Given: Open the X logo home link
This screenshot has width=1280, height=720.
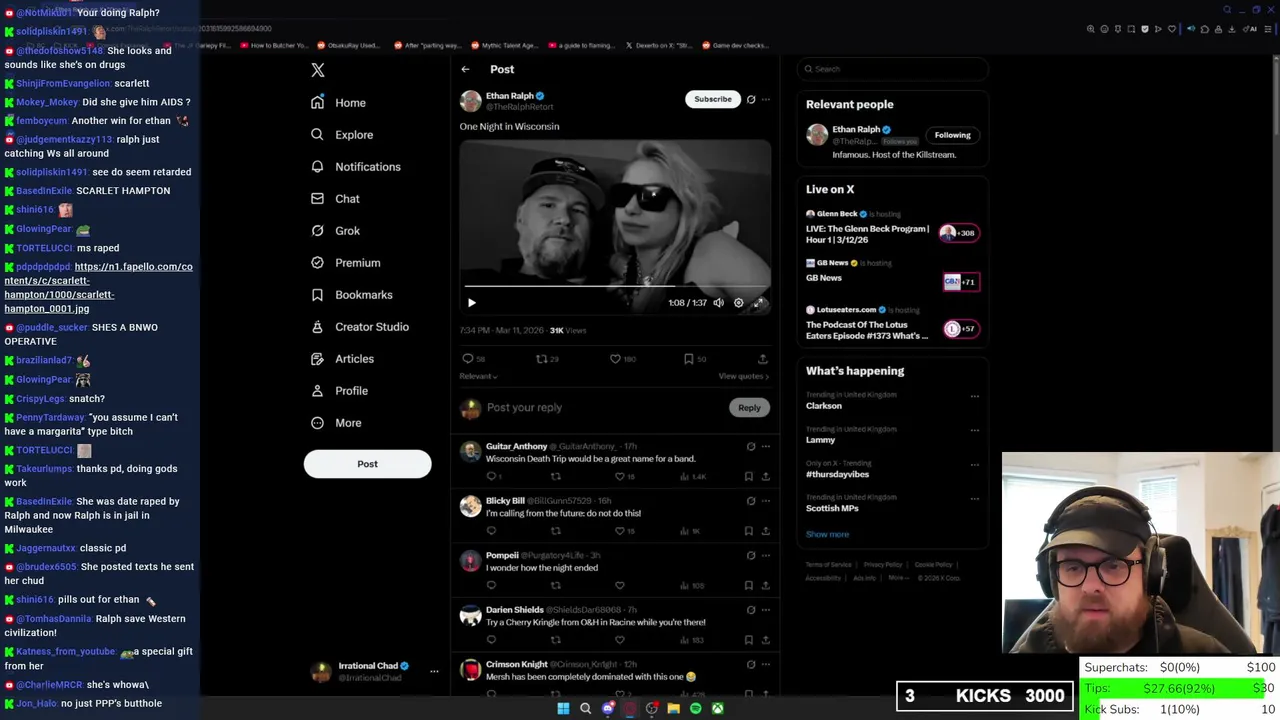Looking at the screenshot, I should coord(318,70).
